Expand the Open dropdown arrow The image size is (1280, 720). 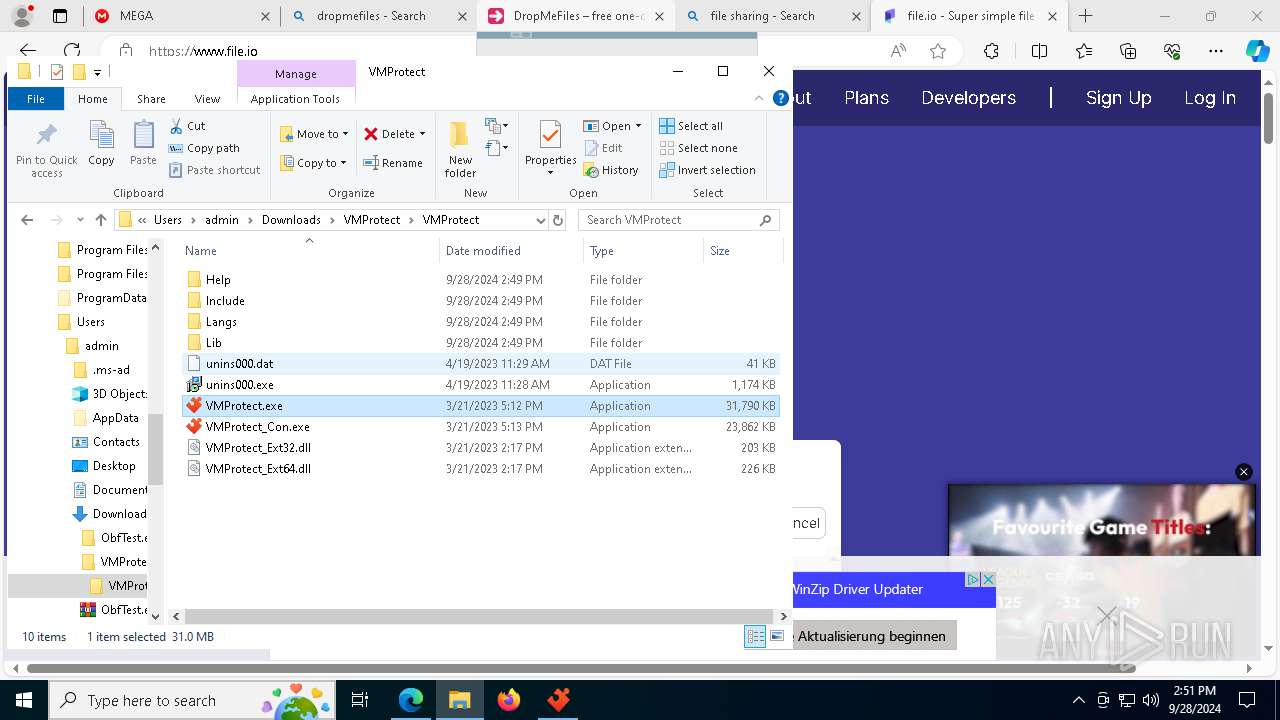[x=638, y=126]
